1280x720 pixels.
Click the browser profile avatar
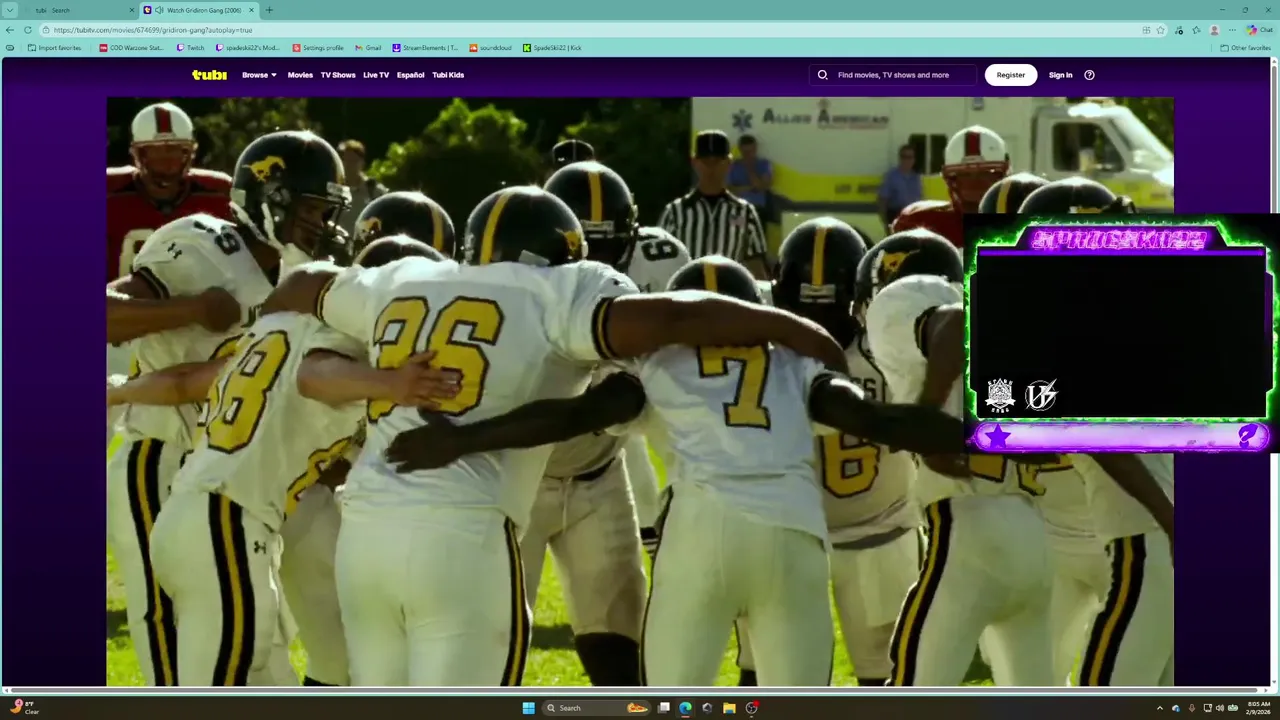(x=1214, y=30)
